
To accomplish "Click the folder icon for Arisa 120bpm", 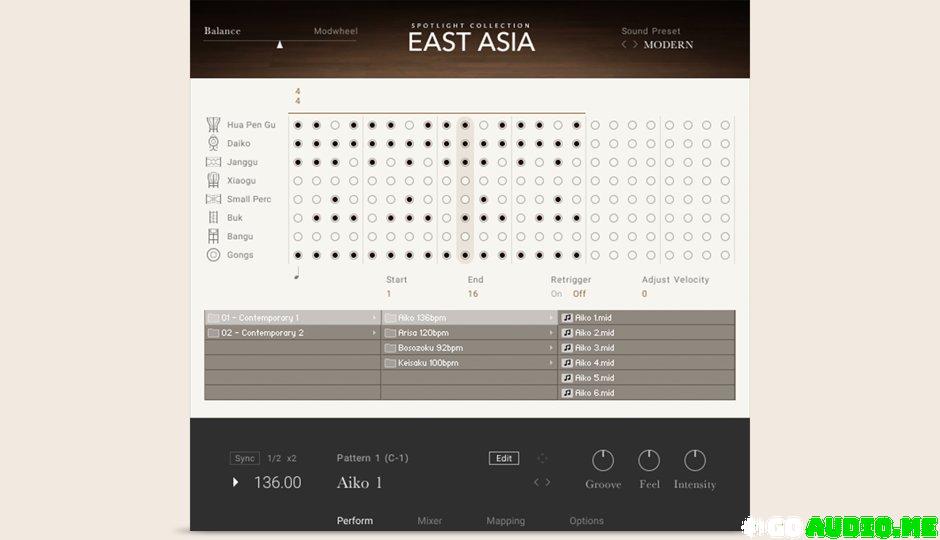I will [x=390, y=333].
